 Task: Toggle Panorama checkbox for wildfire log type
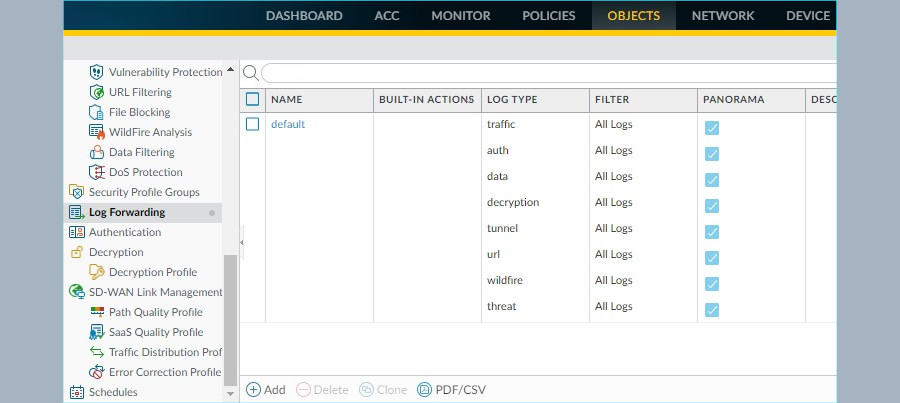coord(712,284)
